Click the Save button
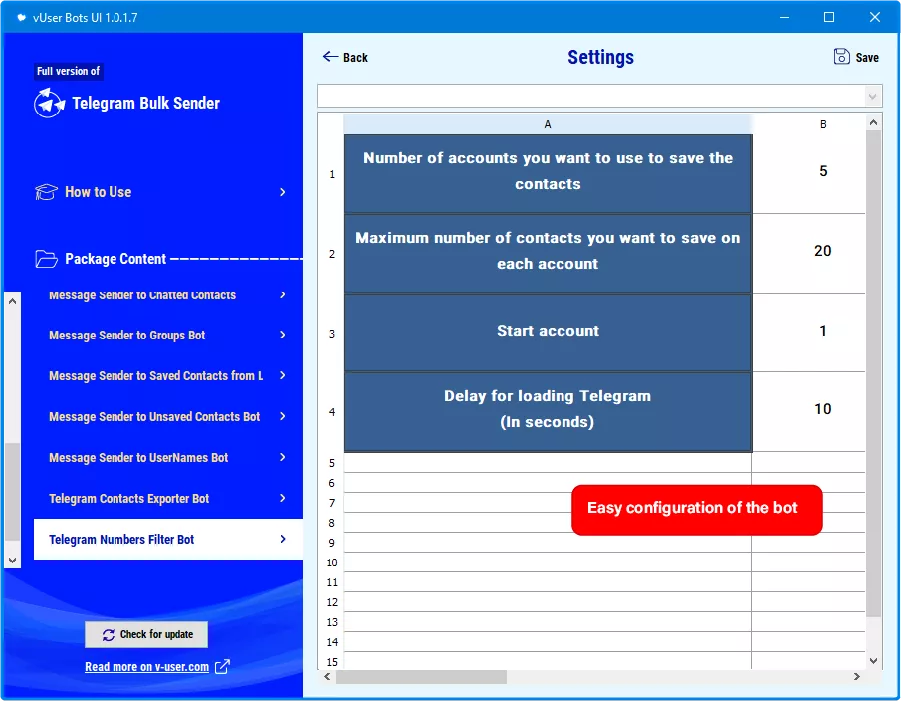The width and height of the screenshot is (901, 701). [856, 57]
